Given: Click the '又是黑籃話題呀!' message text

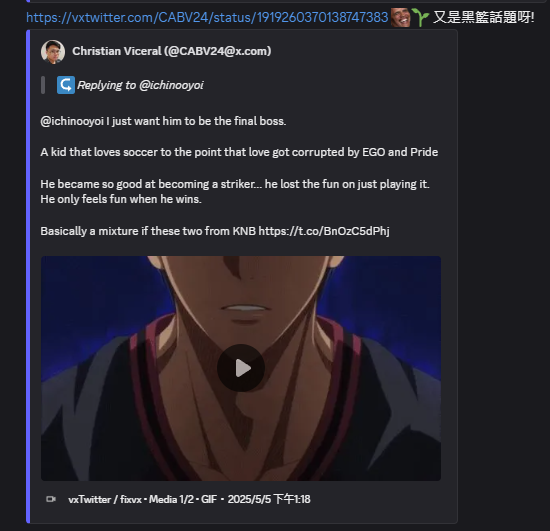Looking at the screenshot, I should click(x=483, y=17).
